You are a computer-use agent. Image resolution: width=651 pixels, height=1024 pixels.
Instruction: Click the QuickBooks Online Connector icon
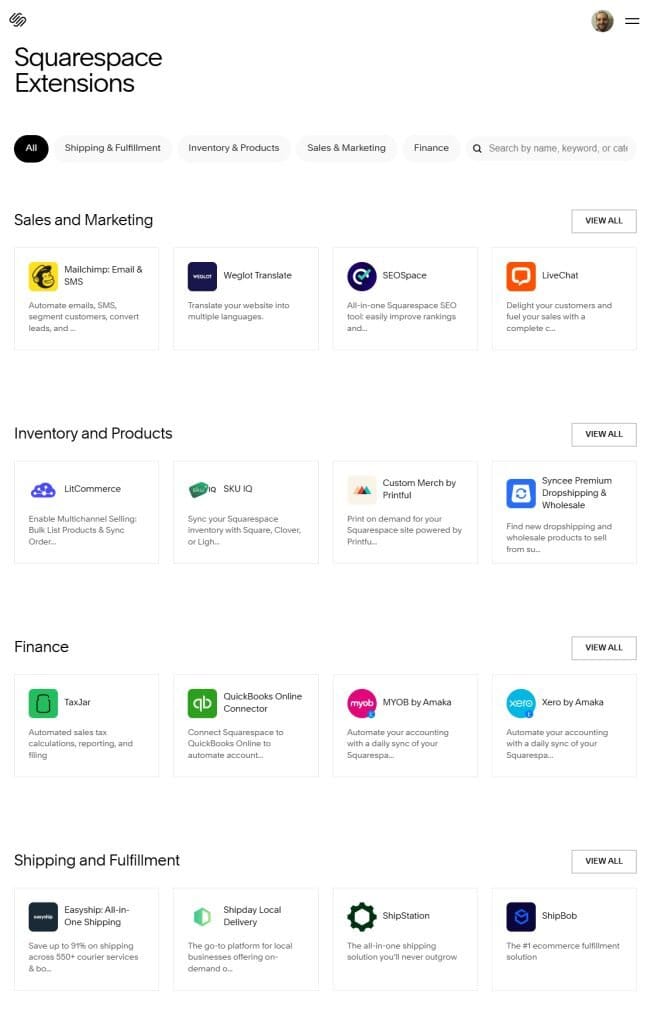click(200, 703)
